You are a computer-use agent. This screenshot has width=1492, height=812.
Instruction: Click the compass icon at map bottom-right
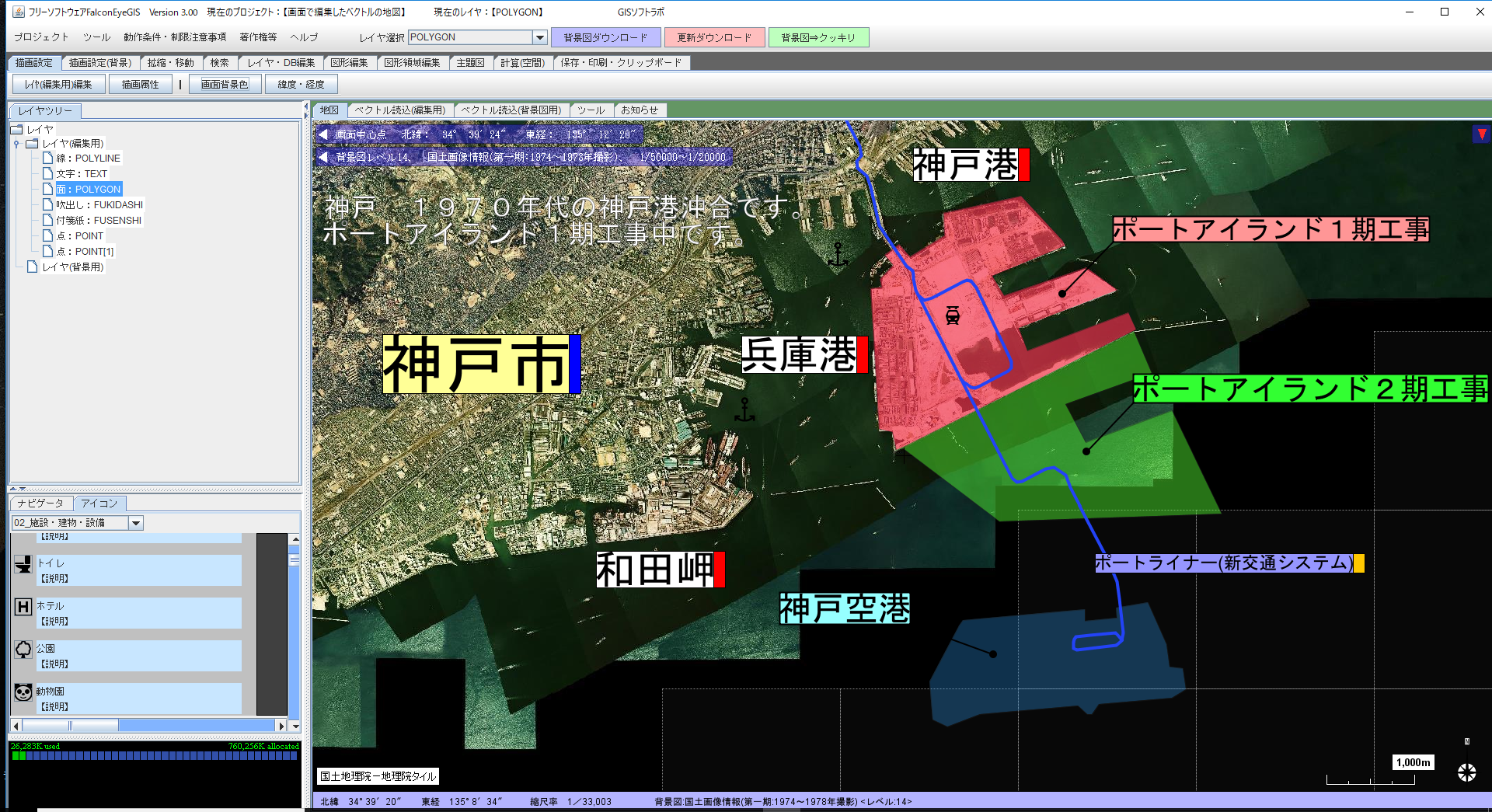[x=1466, y=772]
